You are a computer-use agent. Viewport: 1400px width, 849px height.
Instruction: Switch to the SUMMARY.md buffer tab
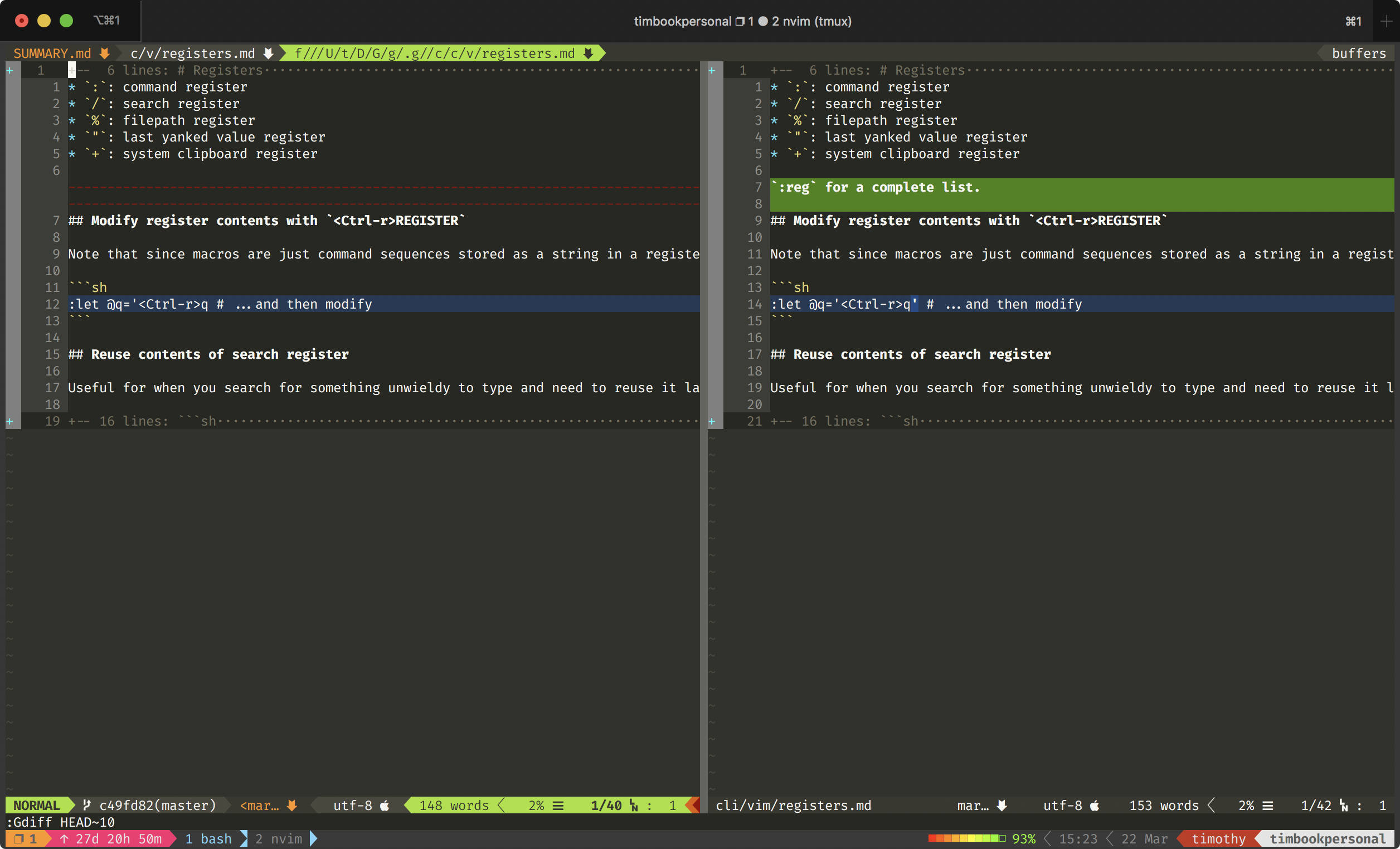coord(52,53)
